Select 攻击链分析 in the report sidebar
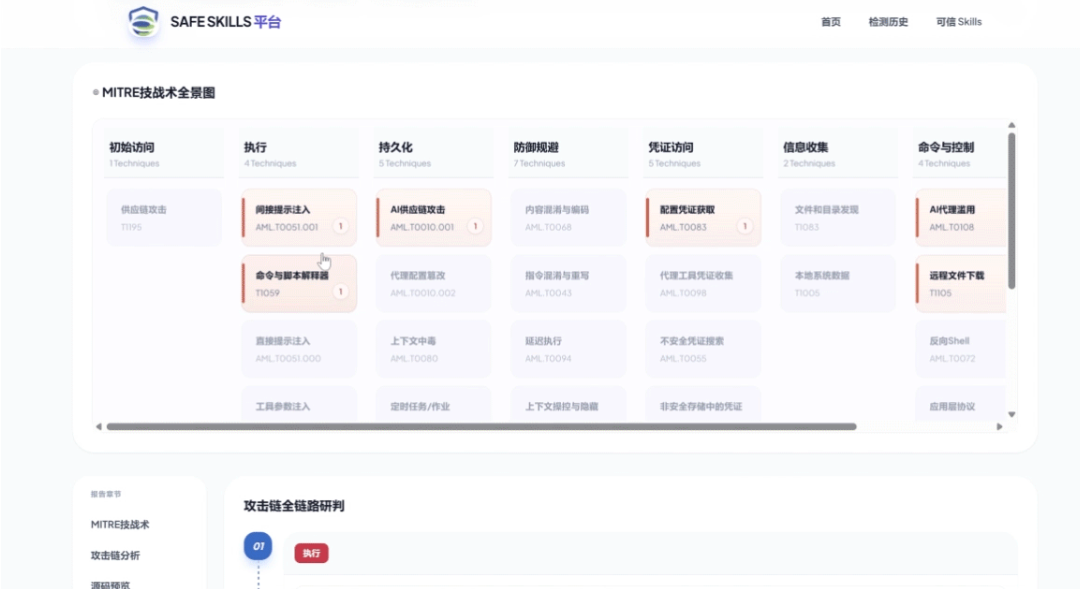Screen dimensions: 1080x589 click(123, 555)
